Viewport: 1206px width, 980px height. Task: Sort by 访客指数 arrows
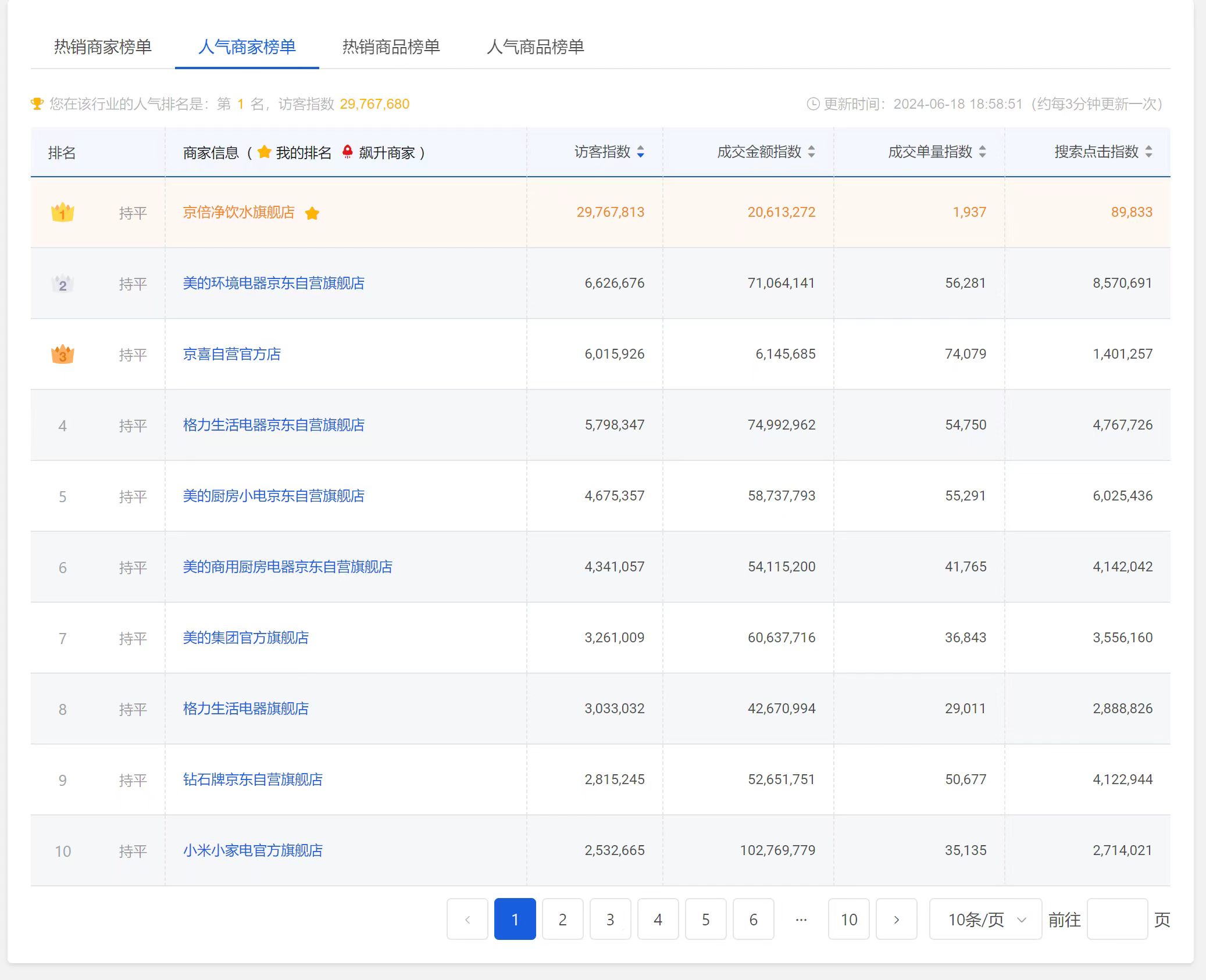coord(640,152)
